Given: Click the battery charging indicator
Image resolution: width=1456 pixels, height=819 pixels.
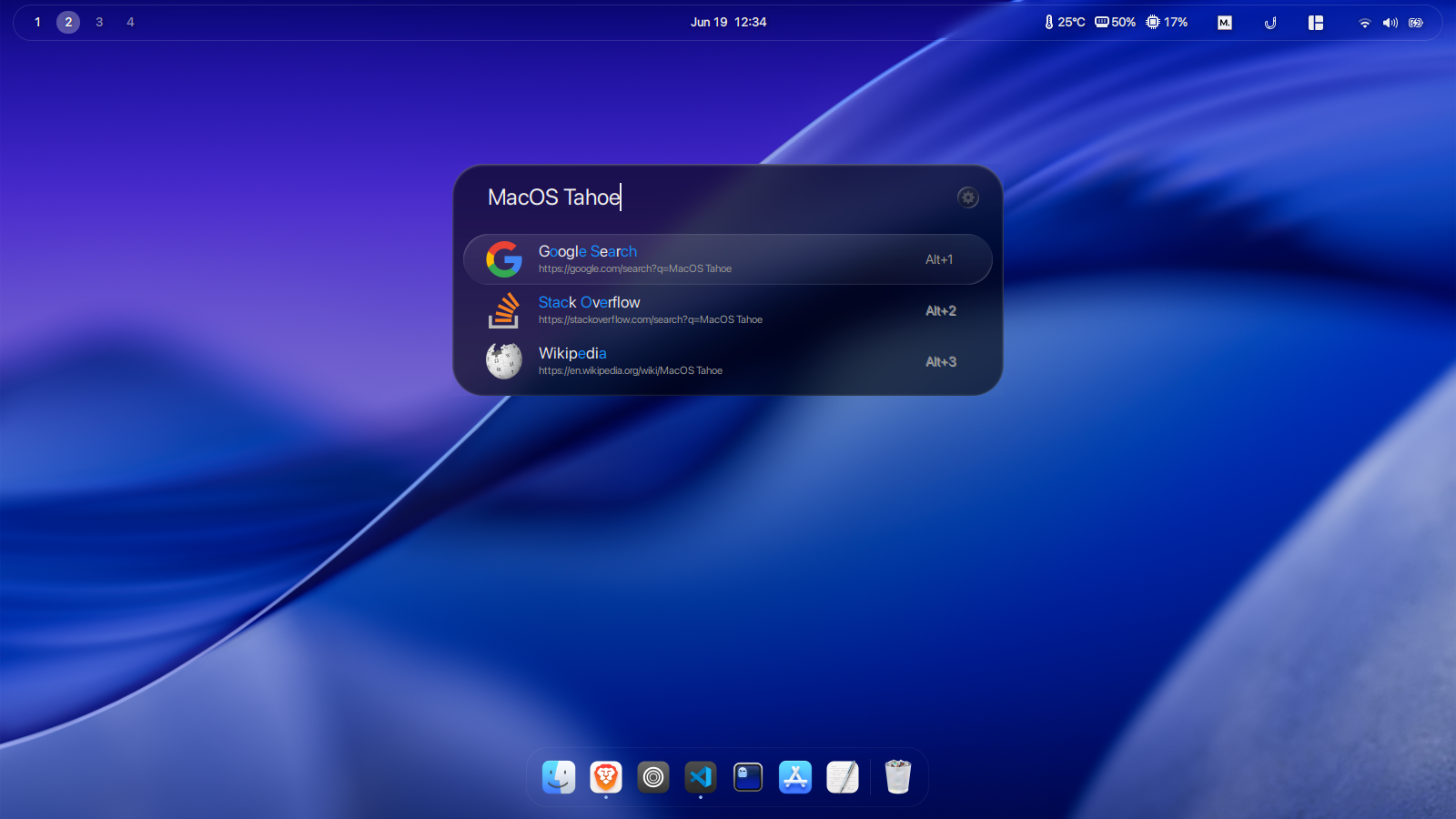Looking at the screenshot, I should pyautogui.click(x=1416, y=22).
